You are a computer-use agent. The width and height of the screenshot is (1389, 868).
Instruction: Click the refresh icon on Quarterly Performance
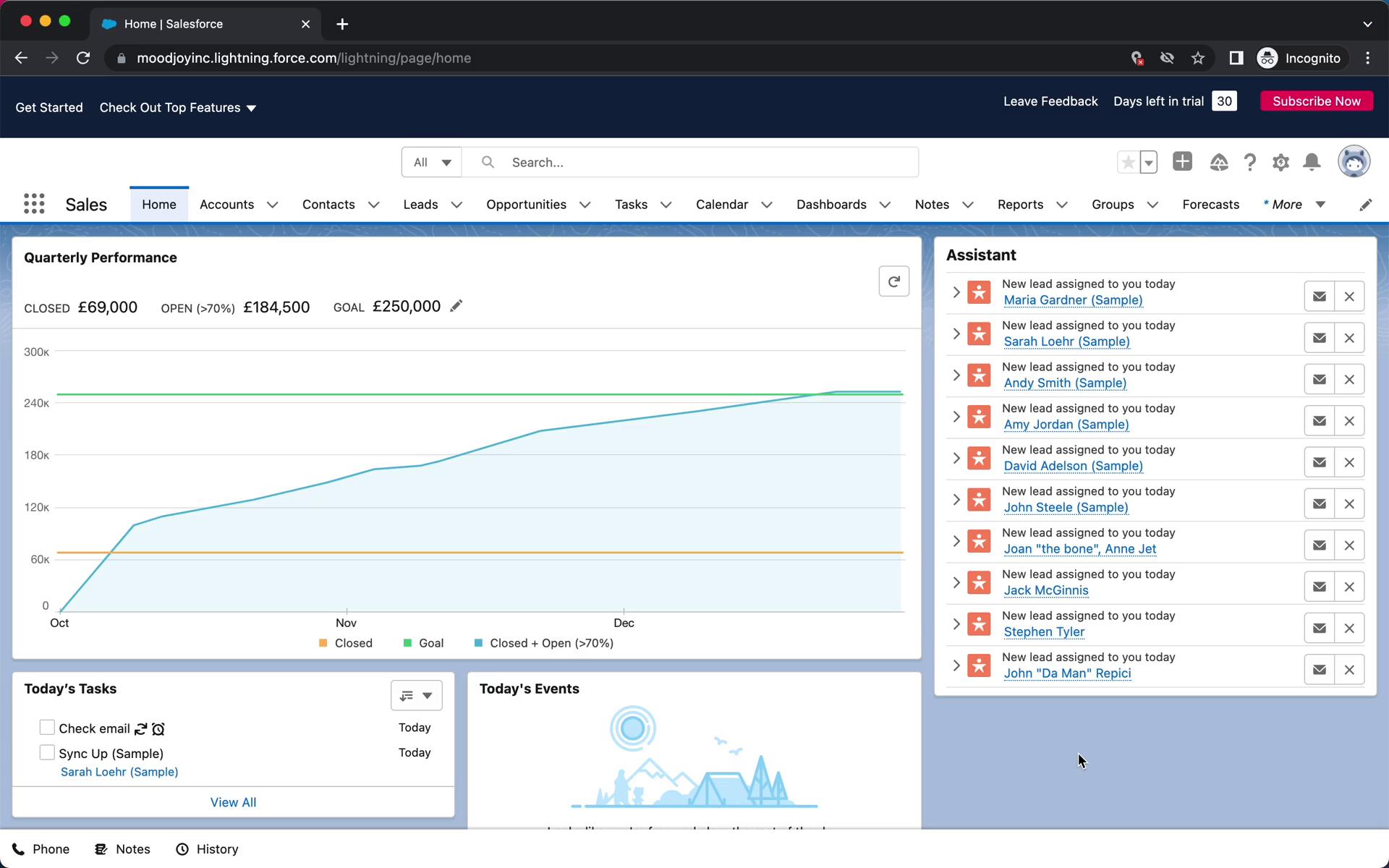(892, 281)
